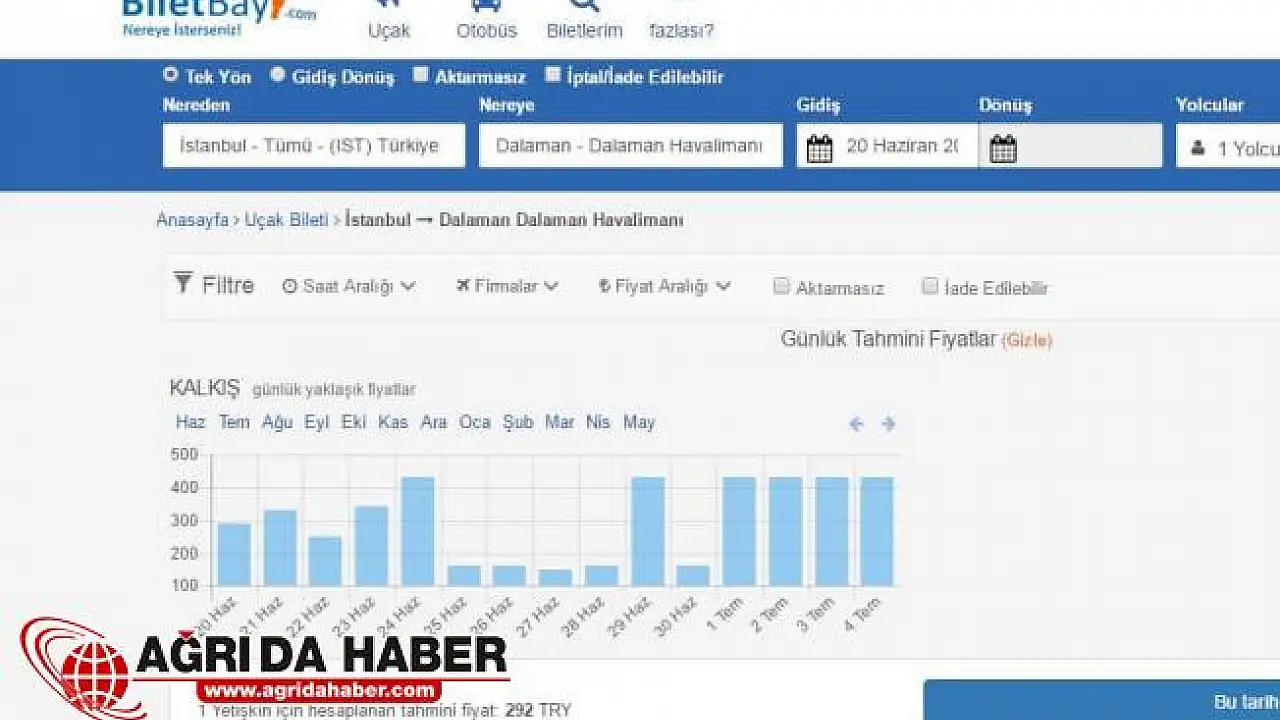
Task: Expand the Fiyat Aralığı dropdown
Action: pos(665,286)
